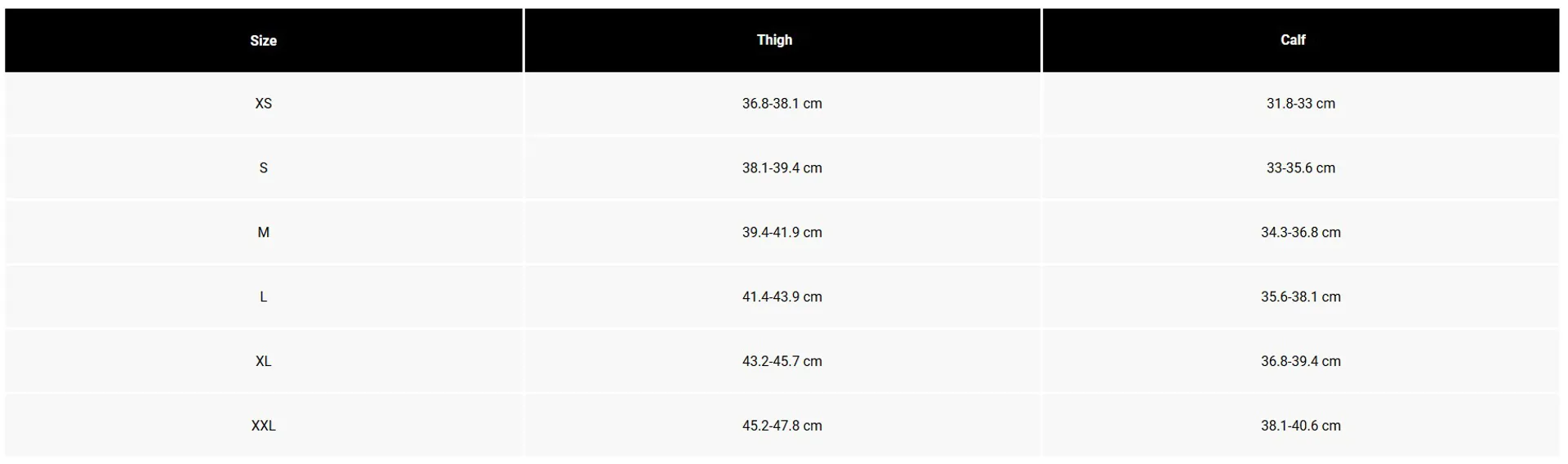Click the 33-35.6 cm calf value
Screen dimensions: 1568x464
click(1301, 168)
